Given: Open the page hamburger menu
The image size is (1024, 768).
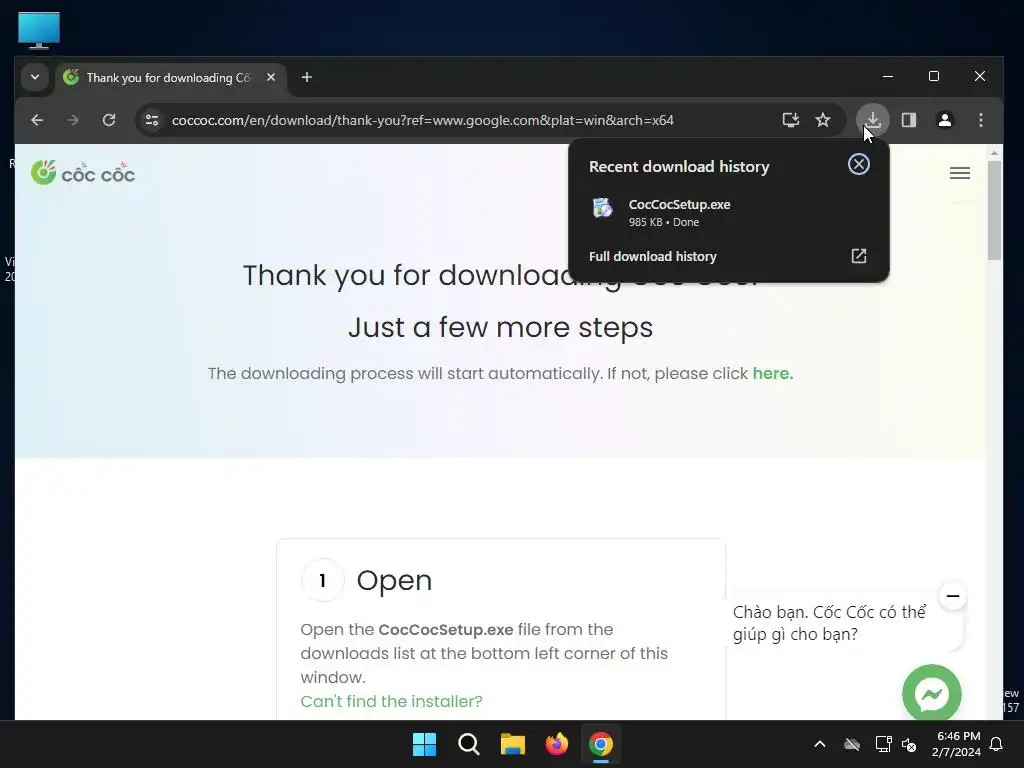Looking at the screenshot, I should [959, 173].
